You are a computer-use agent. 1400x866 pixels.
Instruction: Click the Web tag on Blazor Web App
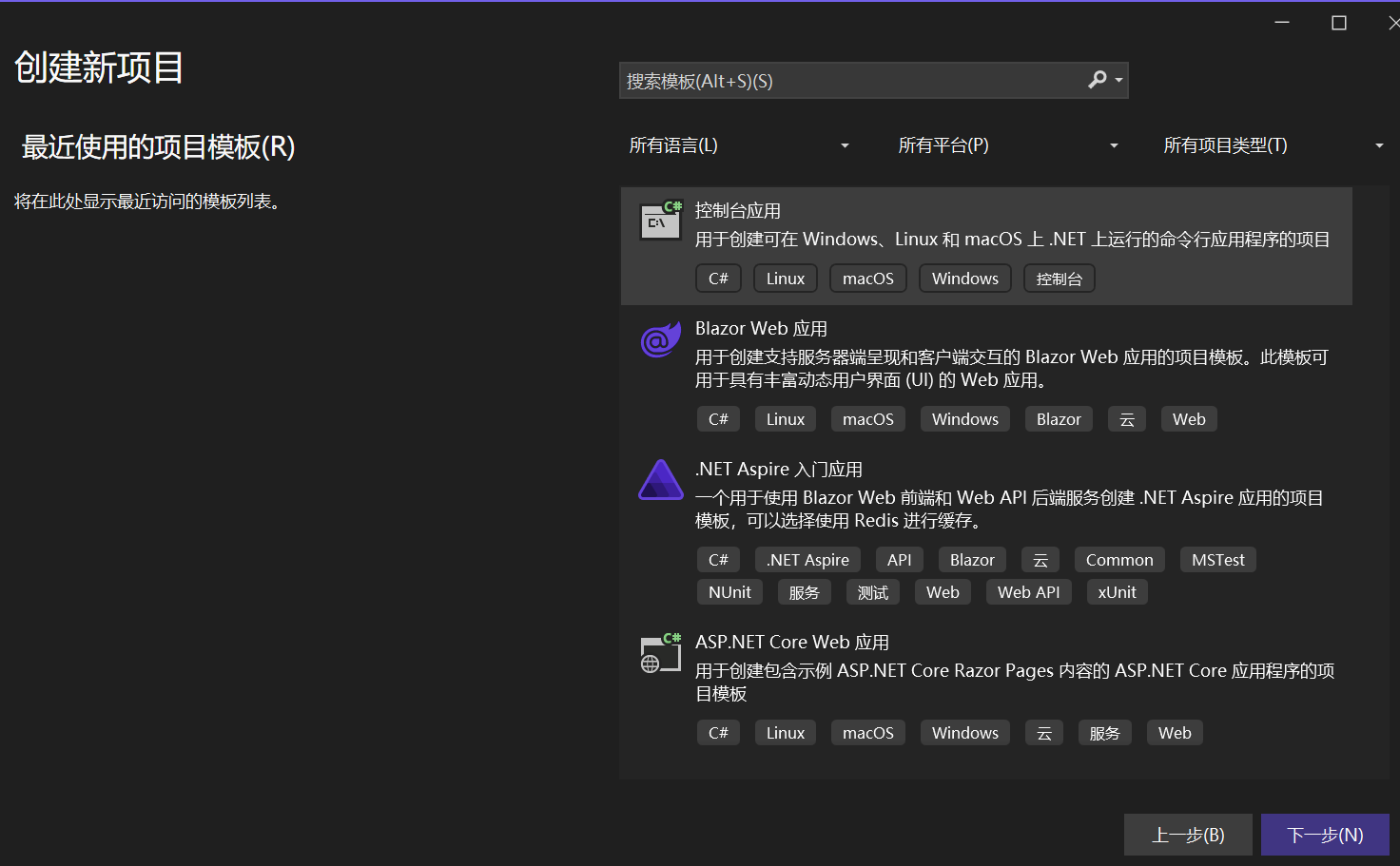(x=1189, y=419)
